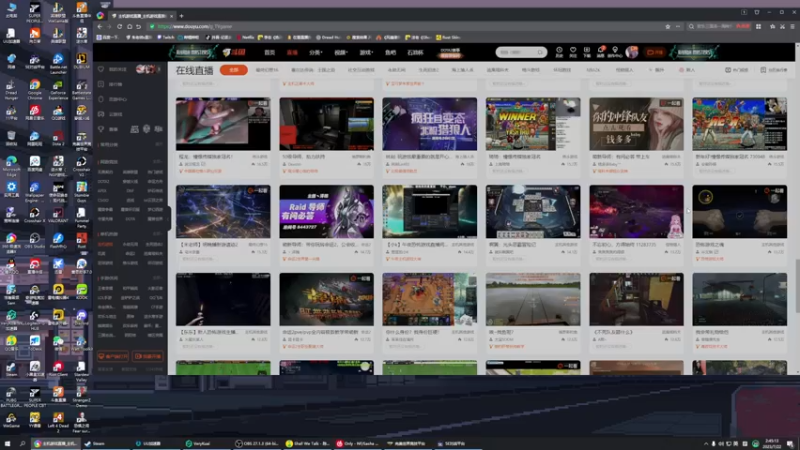Image resolution: width=800 pixels, height=450 pixels.
Task: Open WeGame desktop shortcut
Action: 11,420
